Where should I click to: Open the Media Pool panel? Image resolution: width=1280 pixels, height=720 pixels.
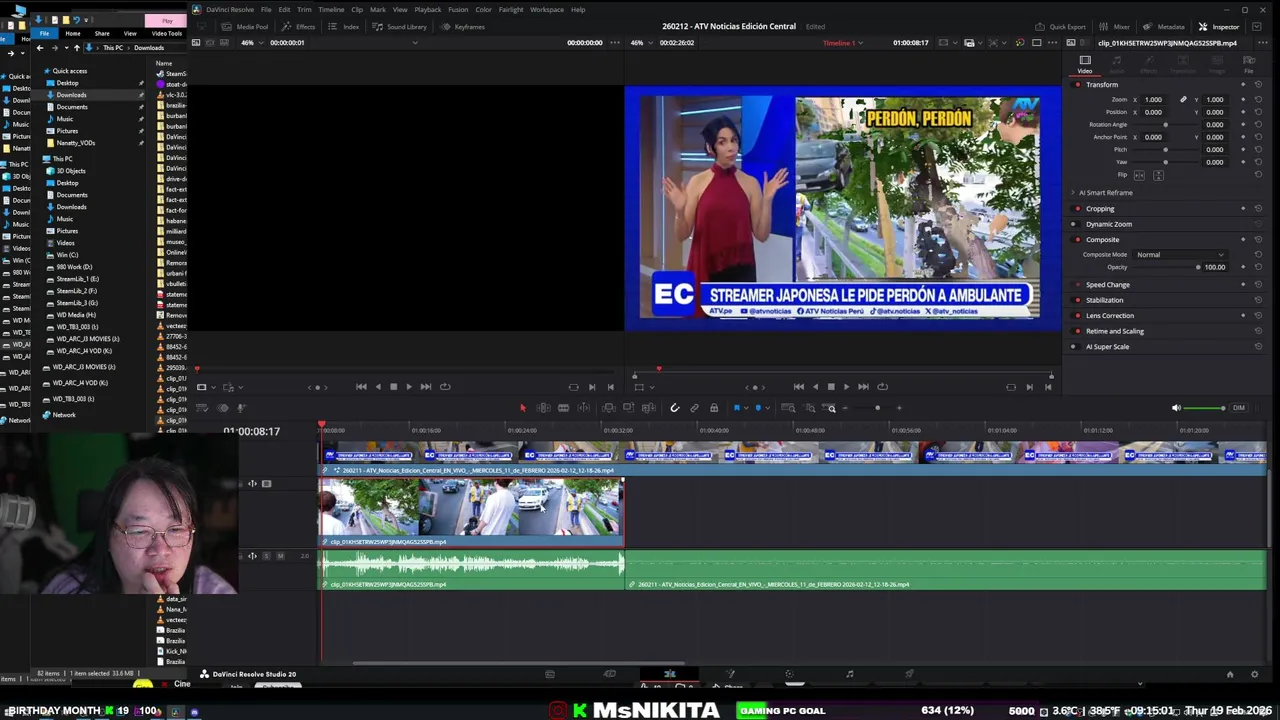pos(246,27)
